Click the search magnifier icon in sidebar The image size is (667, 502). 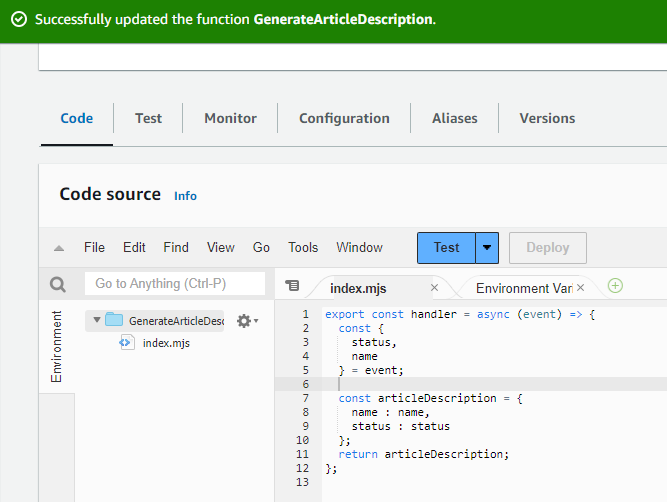click(x=58, y=284)
